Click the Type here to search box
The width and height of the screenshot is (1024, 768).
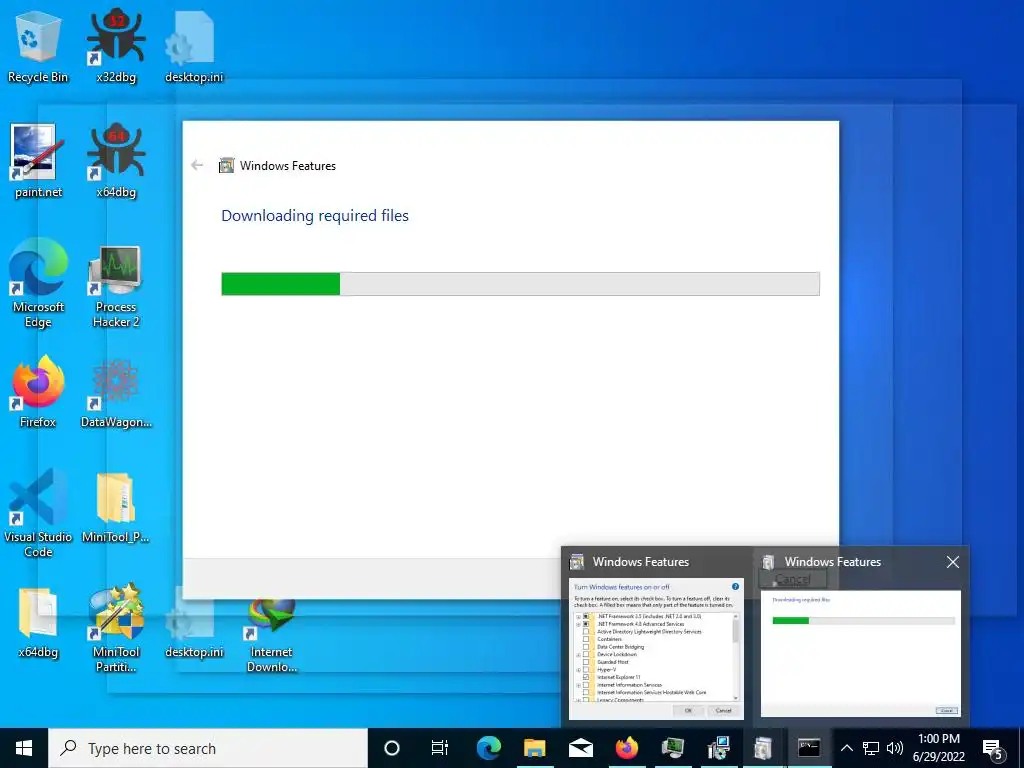(x=208, y=748)
